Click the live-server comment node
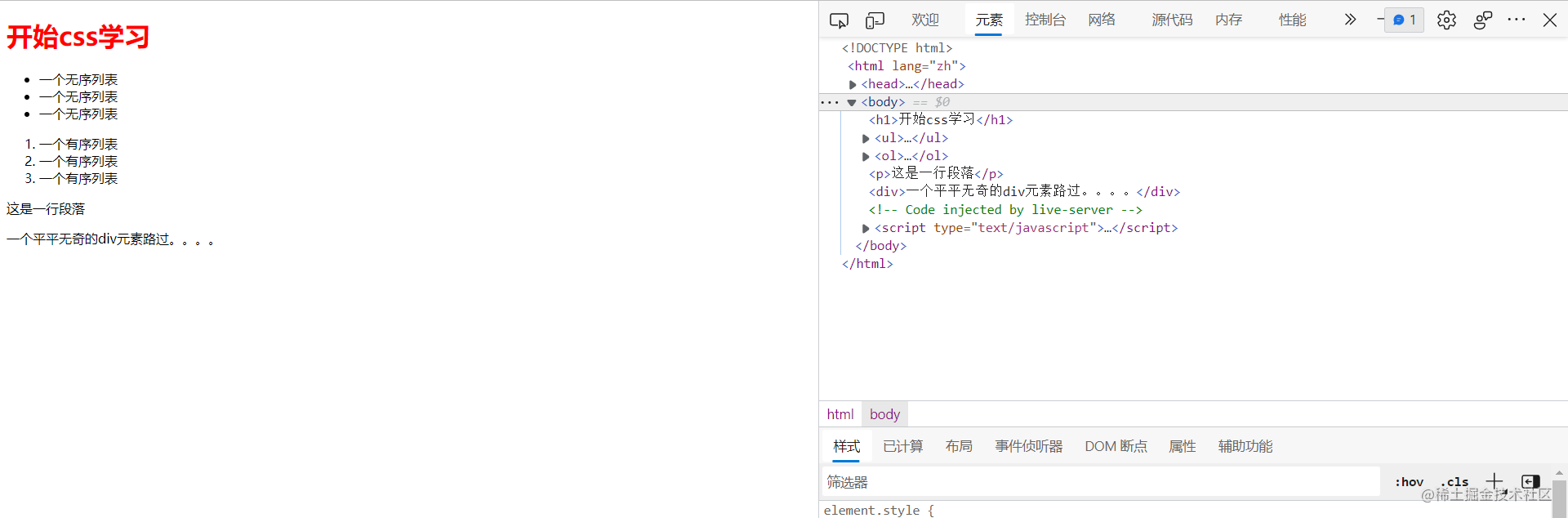 [1005, 210]
